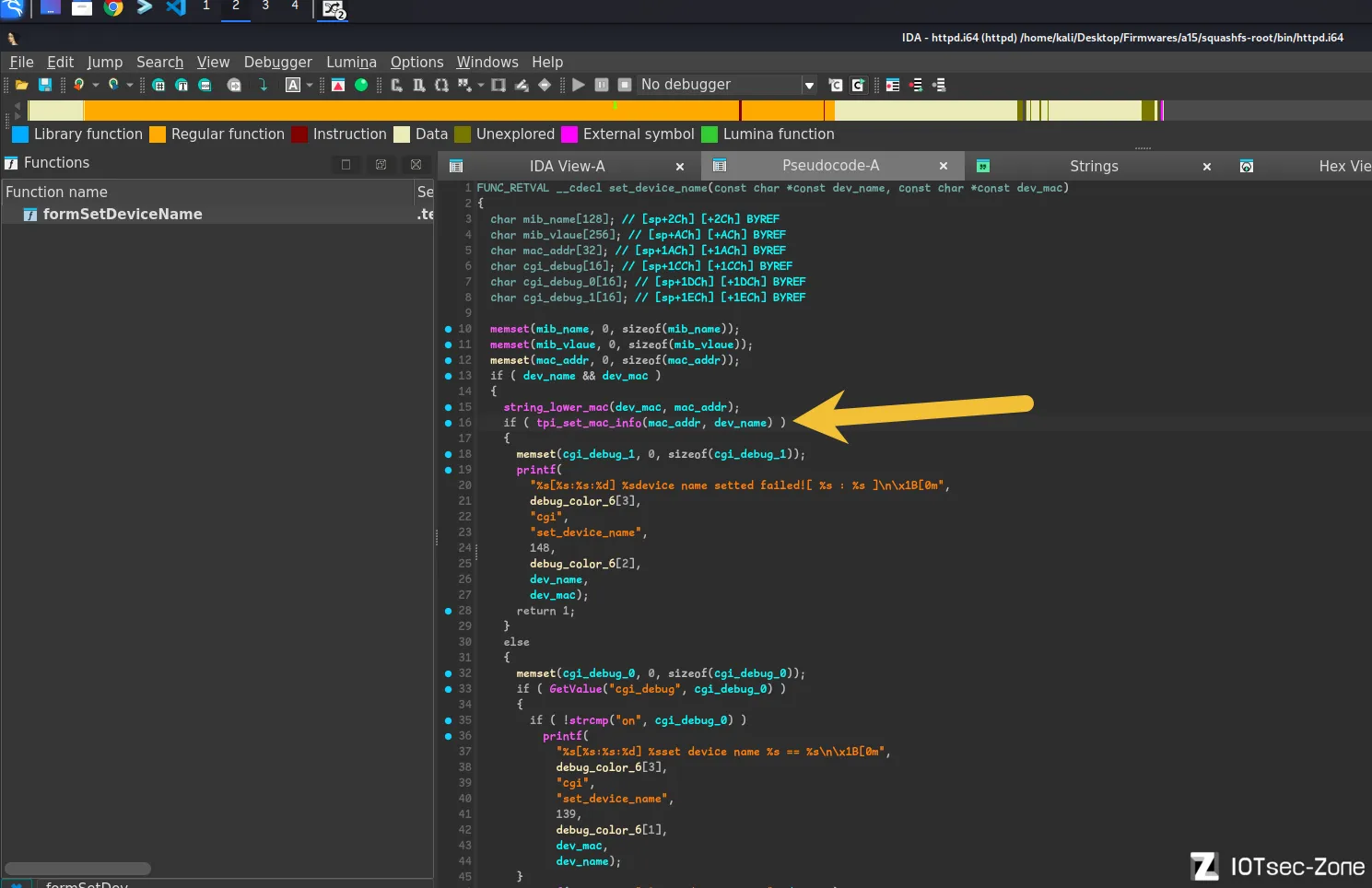Click the diamond-shaped toolbar icon
Viewport: 1372px width, 888px height.
[x=545, y=85]
